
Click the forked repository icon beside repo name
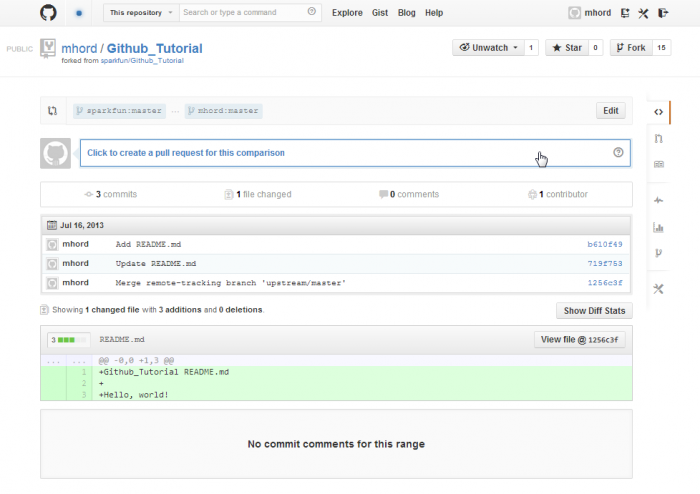click(x=48, y=48)
